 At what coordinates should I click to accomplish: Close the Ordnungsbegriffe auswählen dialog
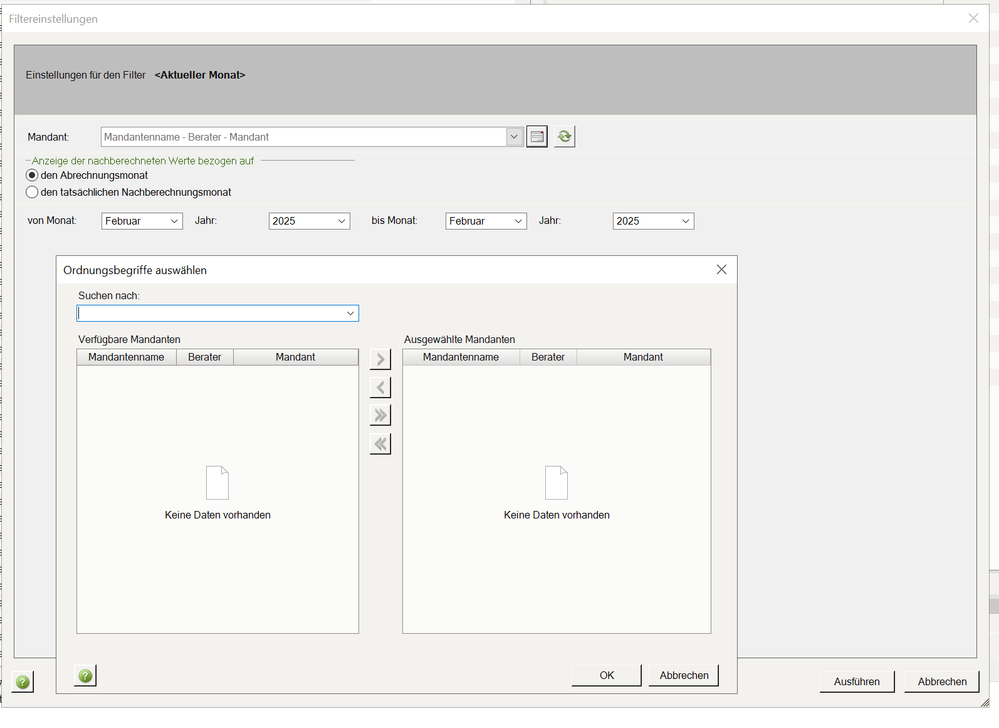[x=721, y=269]
